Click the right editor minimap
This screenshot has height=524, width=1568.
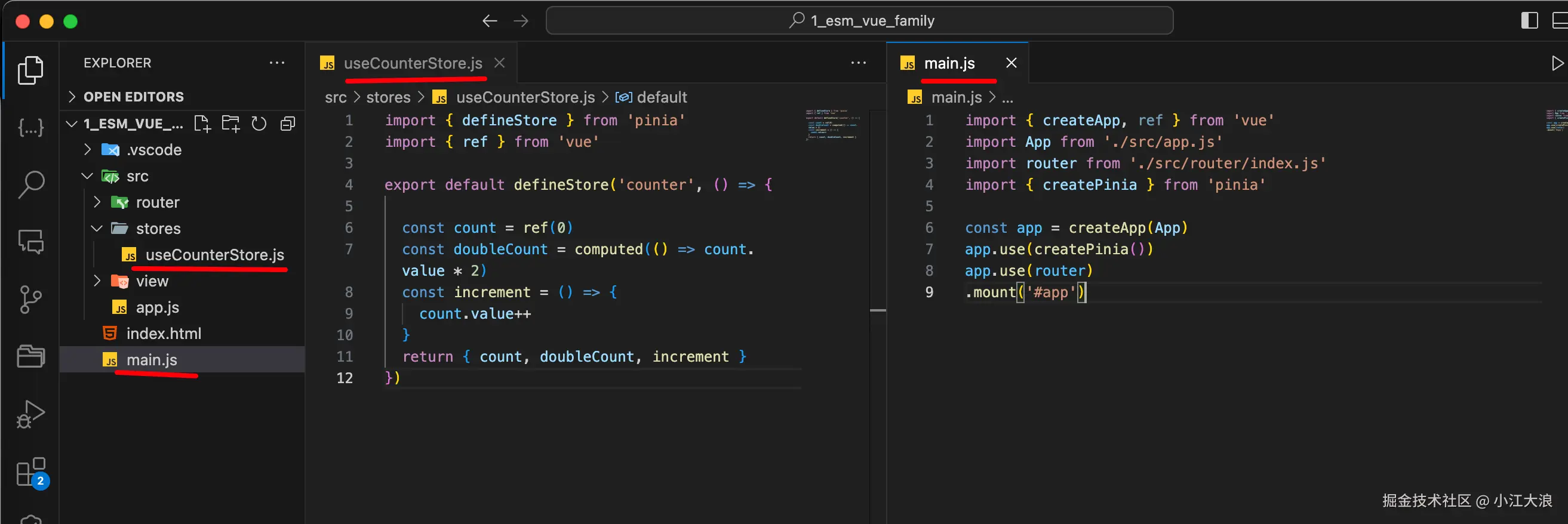coord(1557,120)
